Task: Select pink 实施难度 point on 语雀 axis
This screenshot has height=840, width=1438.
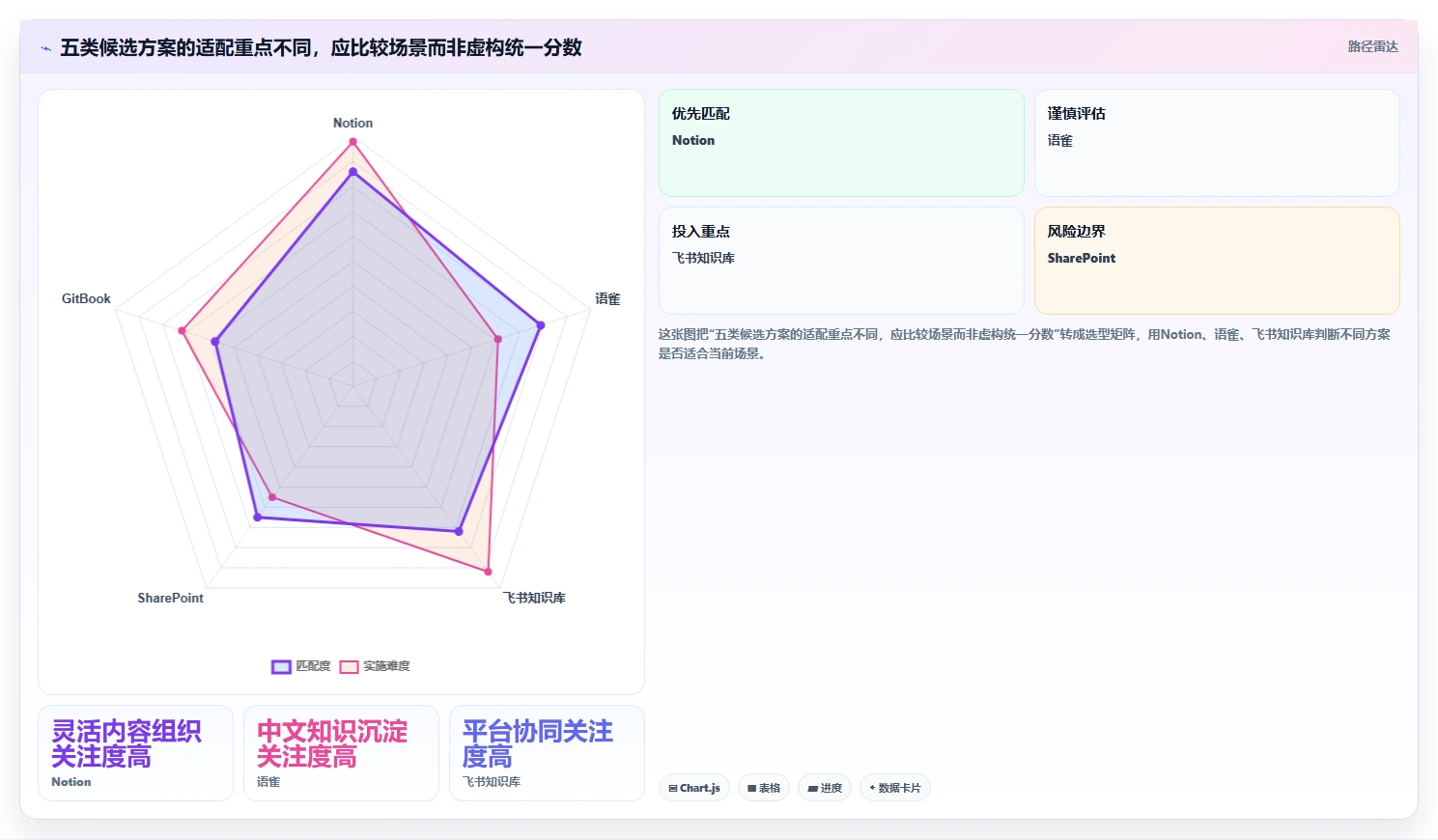Action: coord(498,339)
